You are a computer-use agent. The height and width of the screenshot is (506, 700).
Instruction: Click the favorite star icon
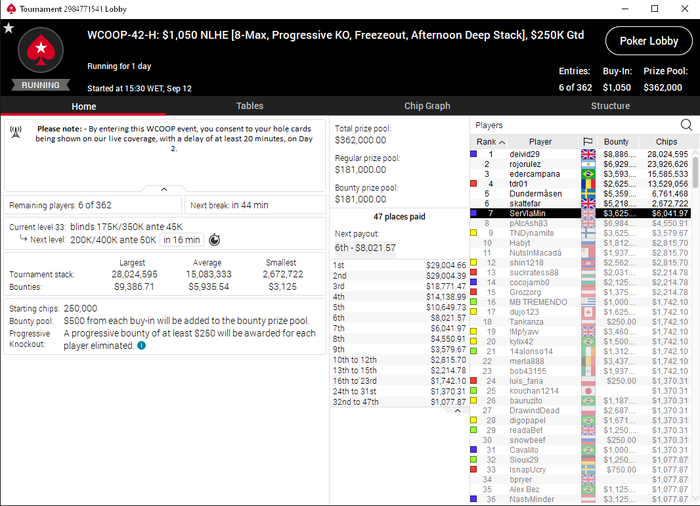[8, 28]
